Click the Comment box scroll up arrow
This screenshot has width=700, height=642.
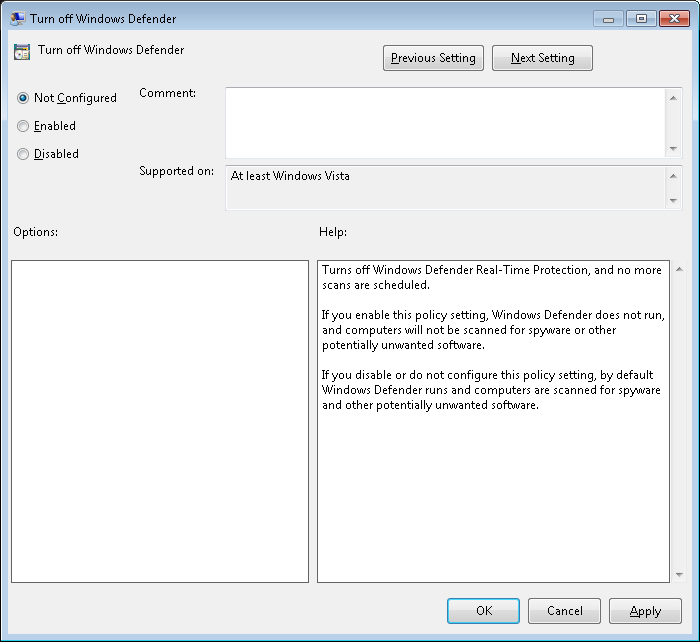pyautogui.click(x=673, y=98)
